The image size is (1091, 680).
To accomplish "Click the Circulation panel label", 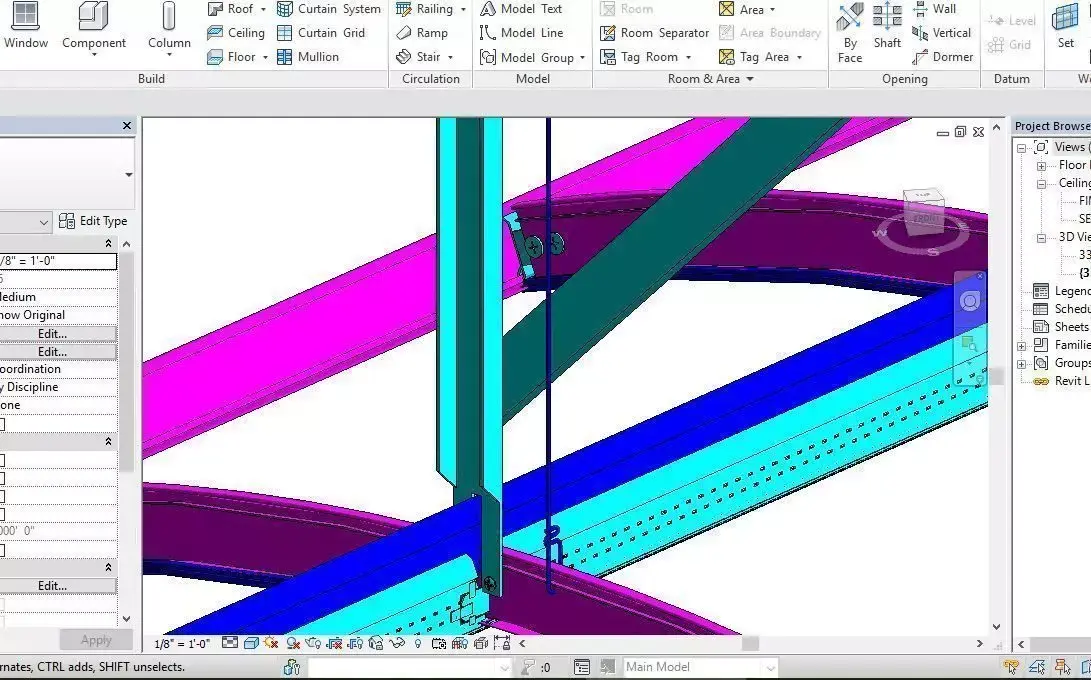I will (430, 79).
